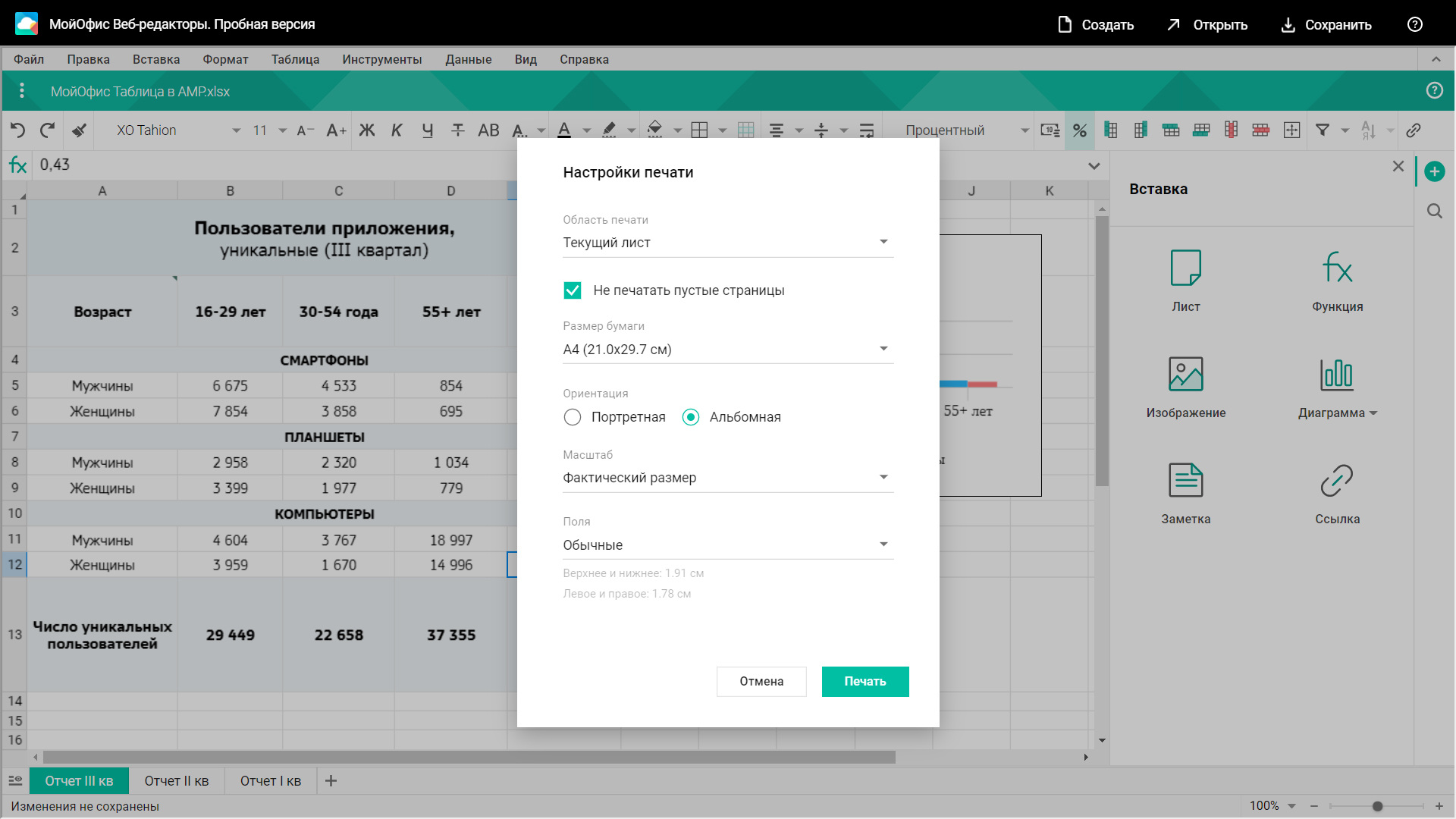Image resolution: width=1456 pixels, height=819 pixels.
Task: Toggle Не печатать пустые страницы checkbox
Action: pyautogui.click(x=573, y=290)
